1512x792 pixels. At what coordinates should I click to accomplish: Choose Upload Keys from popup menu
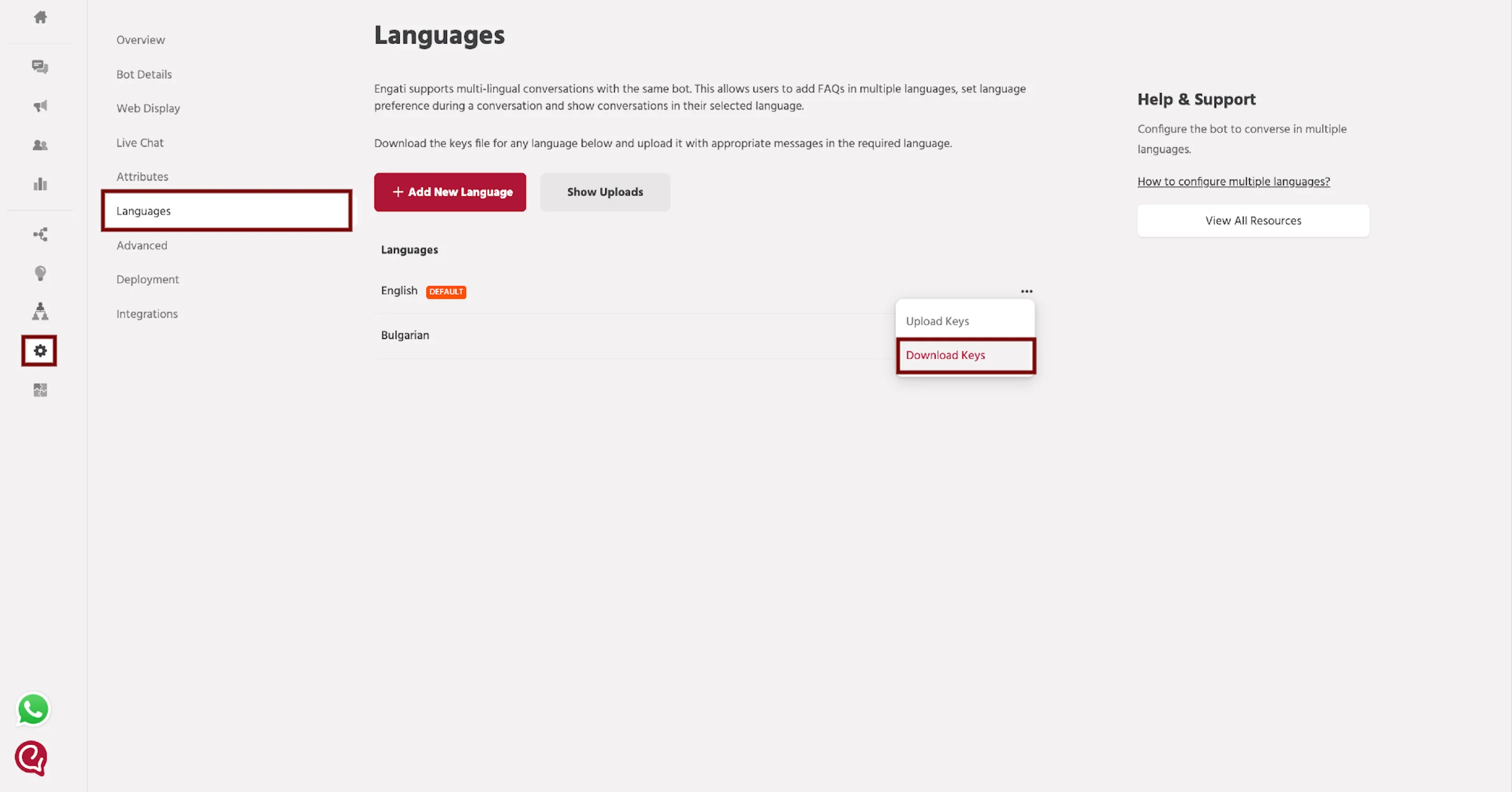click(x=965, y=321)
